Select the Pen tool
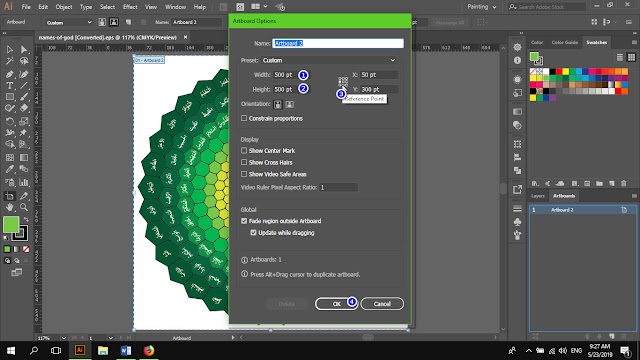The height and width of the screenshot is (360, 640). pyautogui.click(x=10, y=74)
